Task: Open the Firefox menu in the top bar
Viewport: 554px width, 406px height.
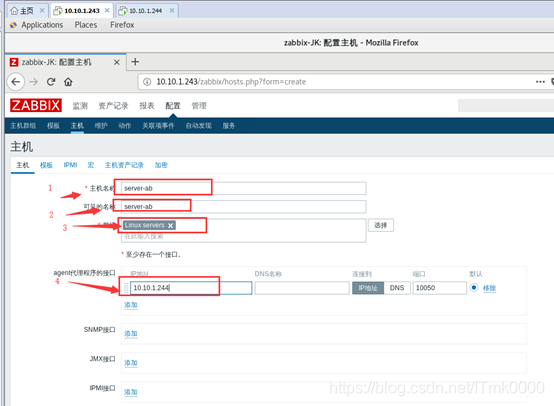Action: coord(122,25)
